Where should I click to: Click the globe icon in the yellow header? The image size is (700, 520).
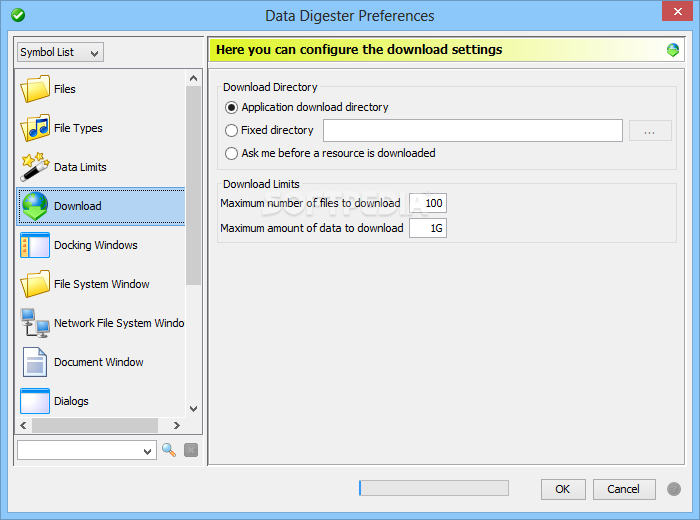coord(673,50)
